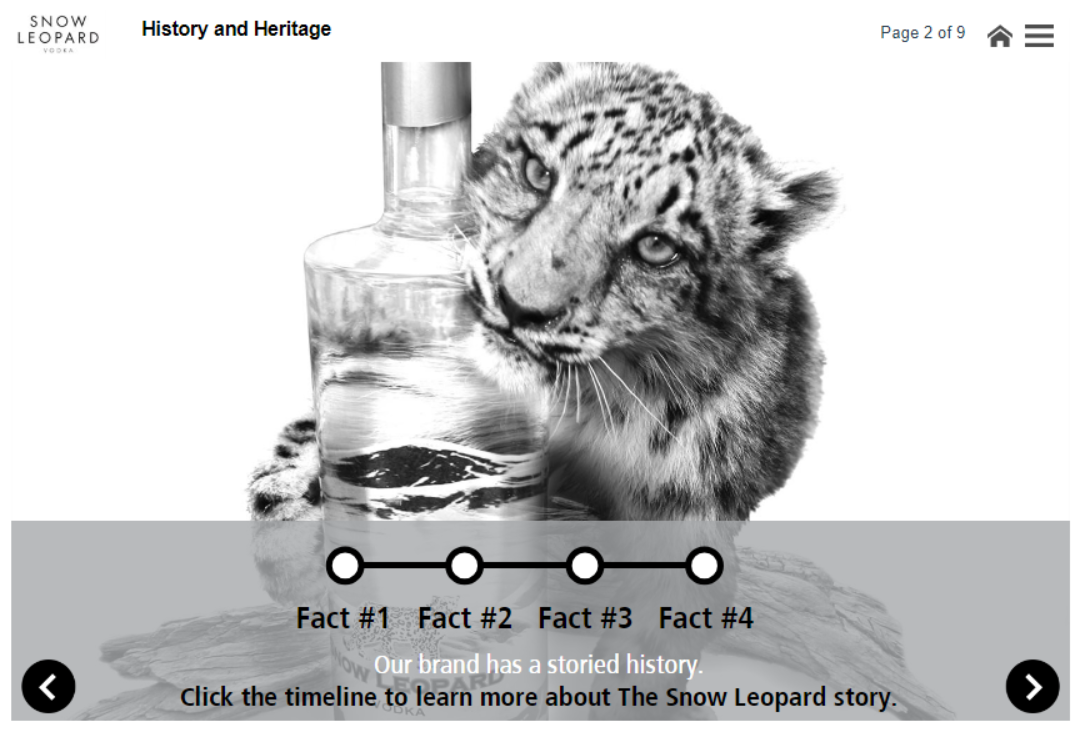Click the Fact #2 label

click(465, 618)
